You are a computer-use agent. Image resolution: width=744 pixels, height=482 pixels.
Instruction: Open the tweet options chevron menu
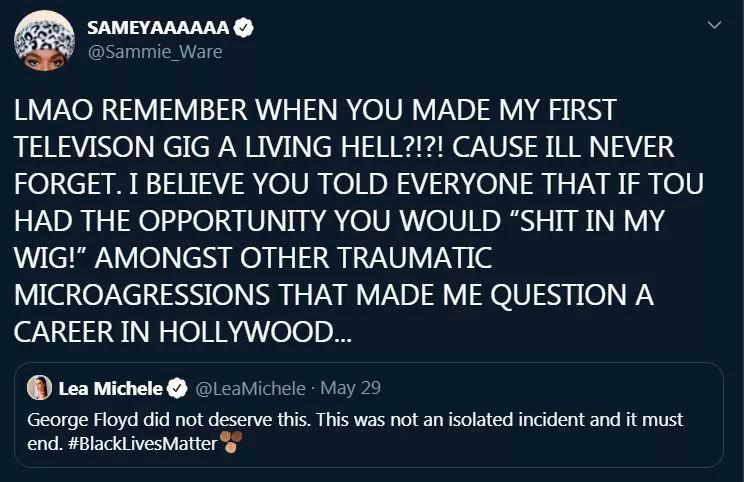(714, 24)
